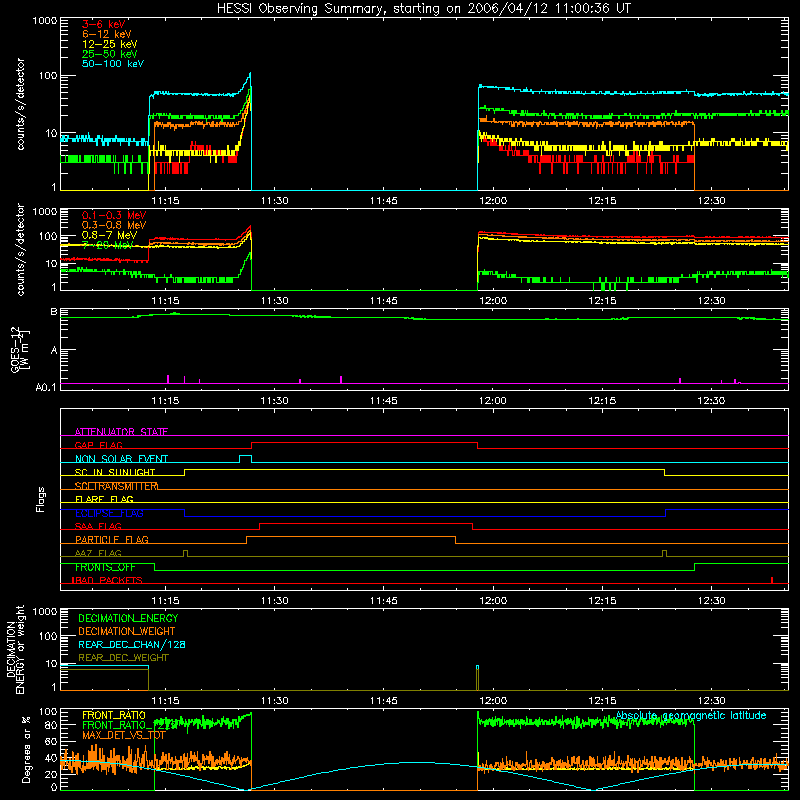
Task: Select the AAZ_FLAG label
Action: (x=98, y=553)
